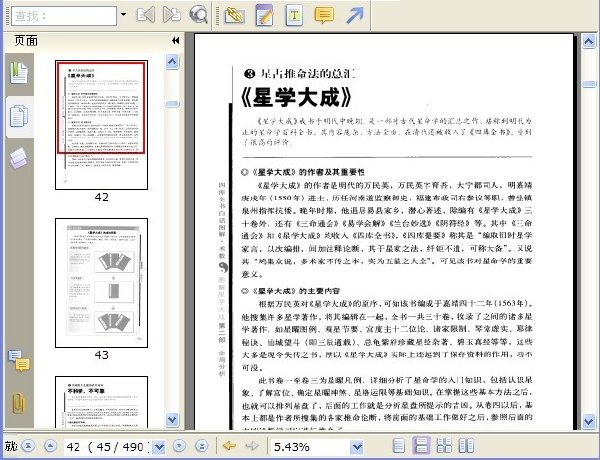Go to the next page
The height and width of the screenshot is (460, 600).
pos(179,446)
